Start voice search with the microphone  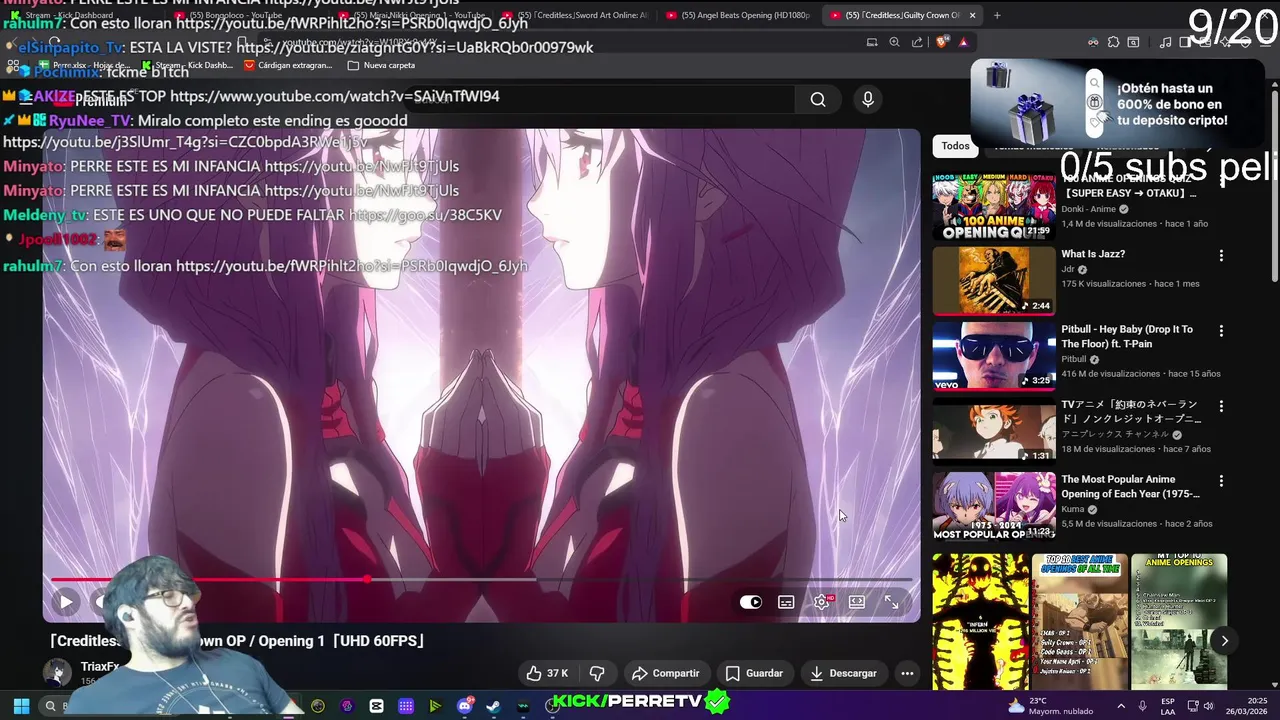tap(868, 99)
